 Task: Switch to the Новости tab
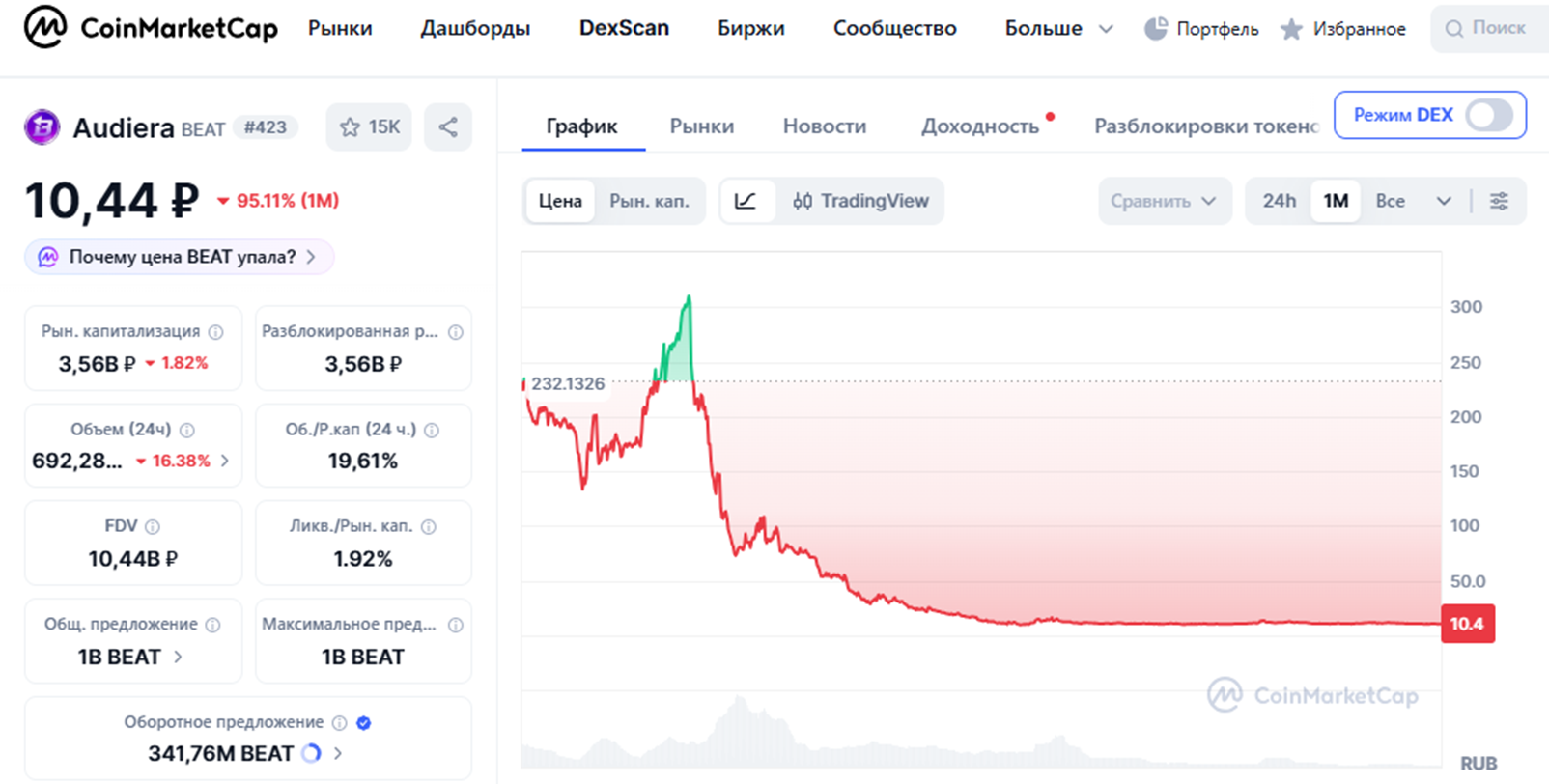825,126
